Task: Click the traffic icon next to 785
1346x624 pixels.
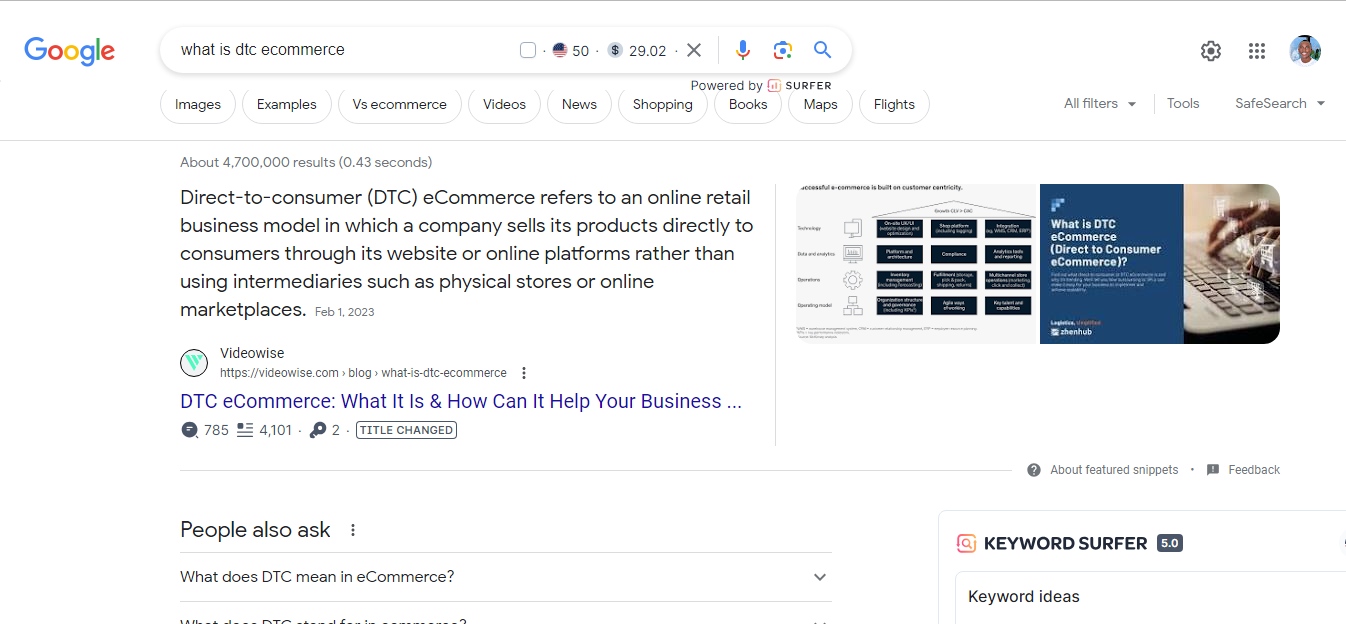Action: click(x=189, y=430)
